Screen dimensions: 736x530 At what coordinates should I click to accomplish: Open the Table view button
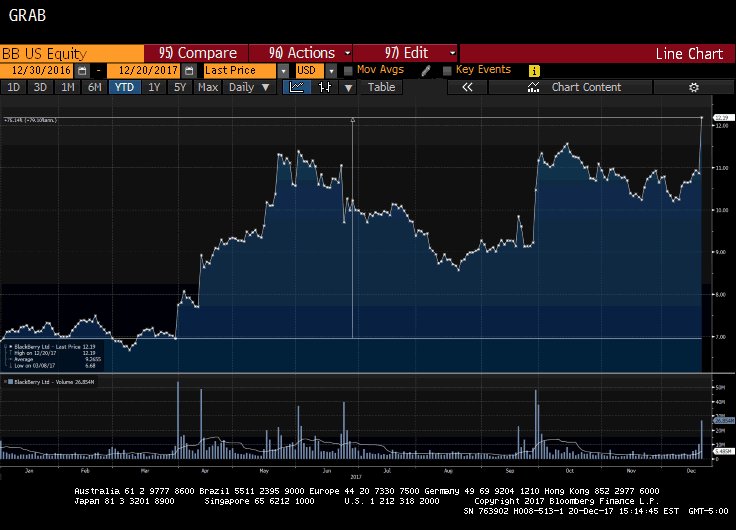[381, 87]
